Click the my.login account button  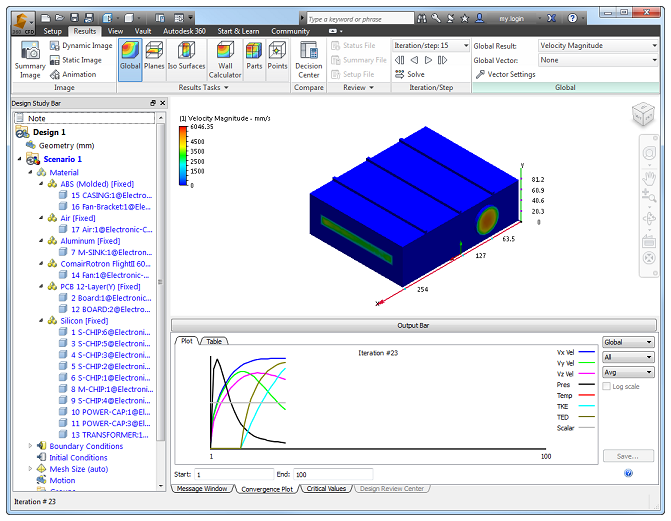coord(511,18)
